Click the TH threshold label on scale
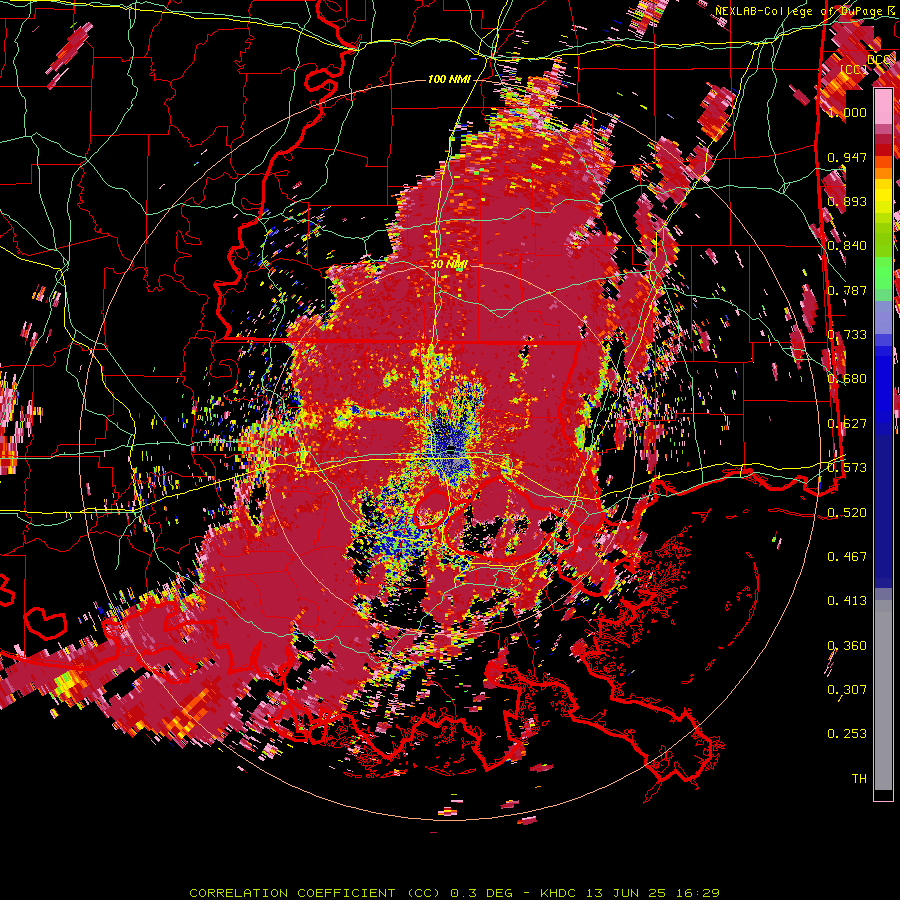The width and height of the screenshot is (900, 900). (x=859, y=778)
